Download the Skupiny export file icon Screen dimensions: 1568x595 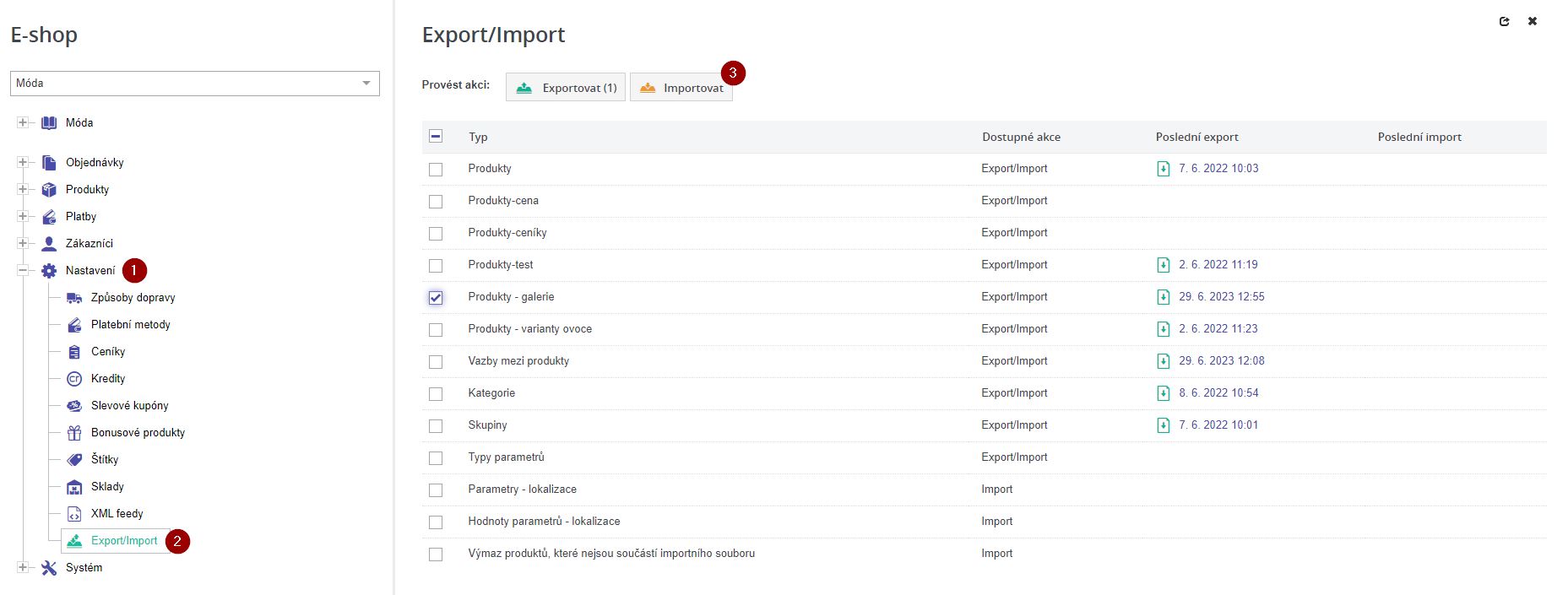(x=1163, y=425)
